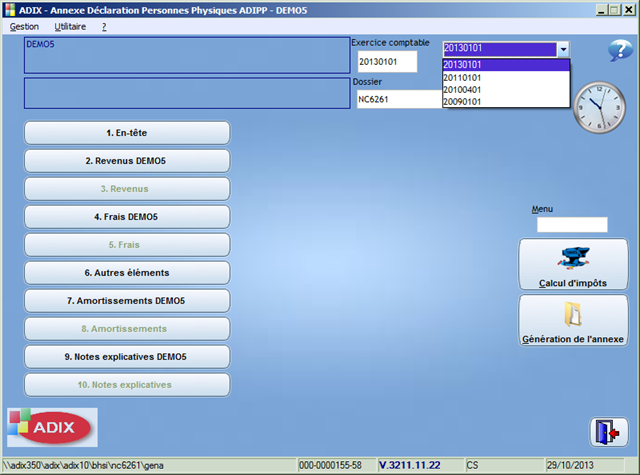Click the Dossier label
This screenshot has width=640, height=475.
tap(367, 82)
